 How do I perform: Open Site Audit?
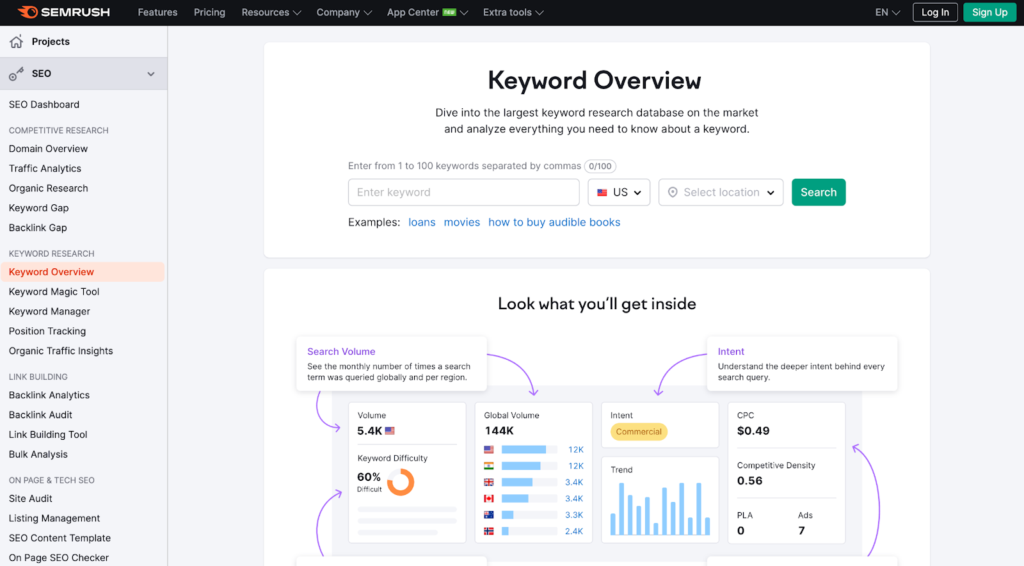(x=30, y=499)
